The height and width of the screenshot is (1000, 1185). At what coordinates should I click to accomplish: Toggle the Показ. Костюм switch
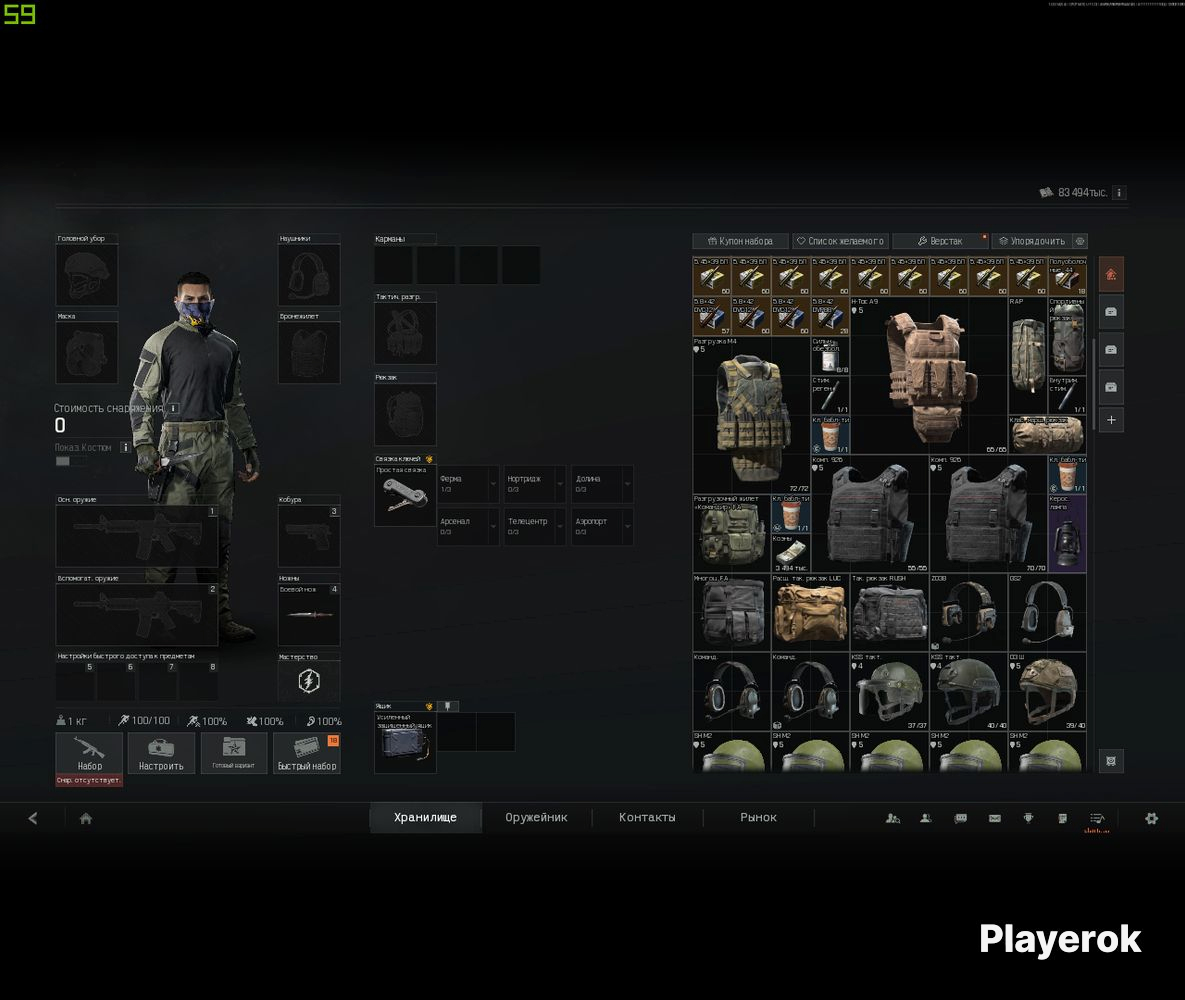tap(70, 461)
